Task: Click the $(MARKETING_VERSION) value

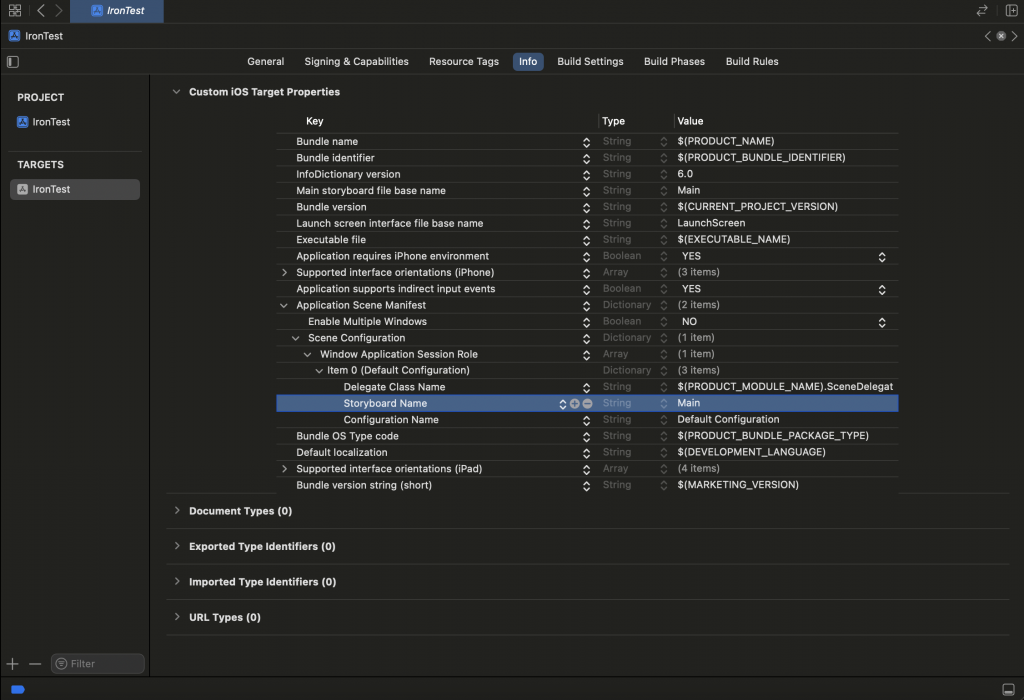Action: (x=738, y=485)
